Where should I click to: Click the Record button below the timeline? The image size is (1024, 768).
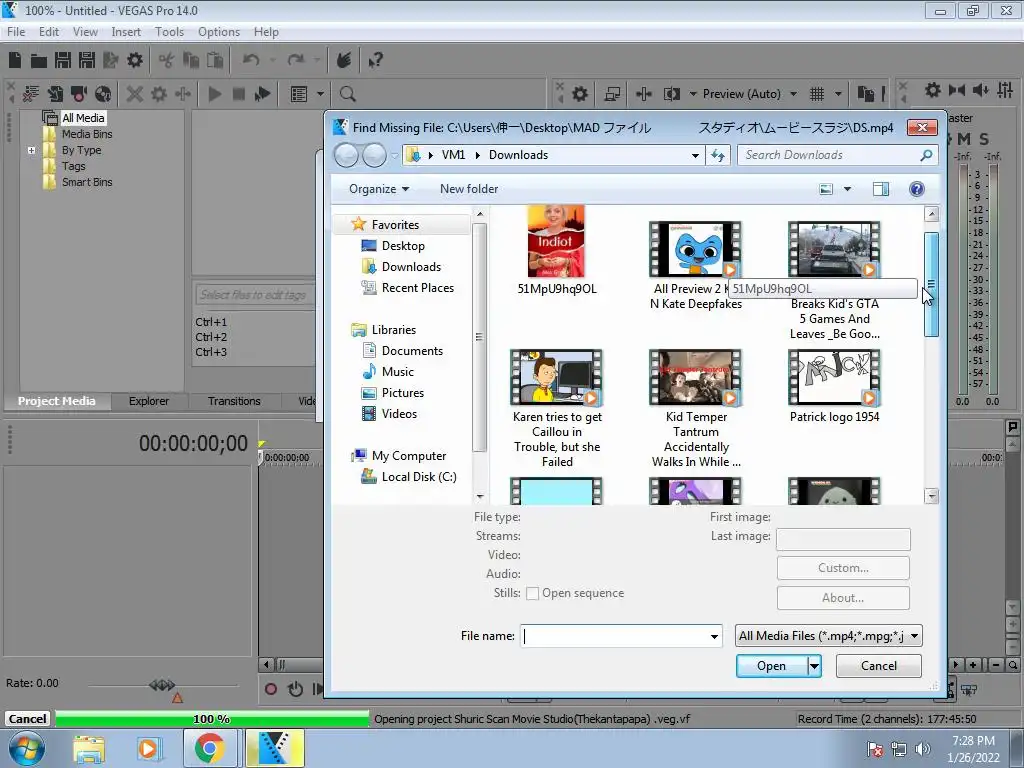[271, 689]
